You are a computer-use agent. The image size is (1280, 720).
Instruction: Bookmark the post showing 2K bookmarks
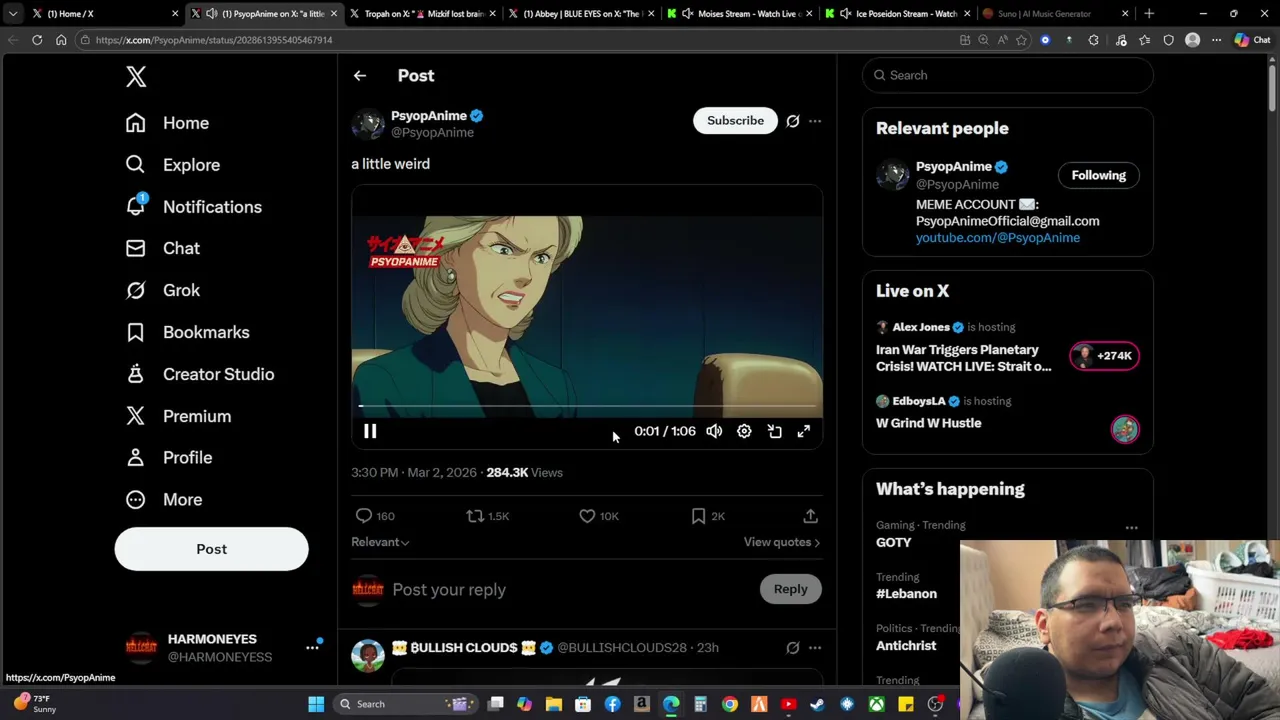(698, 516)
